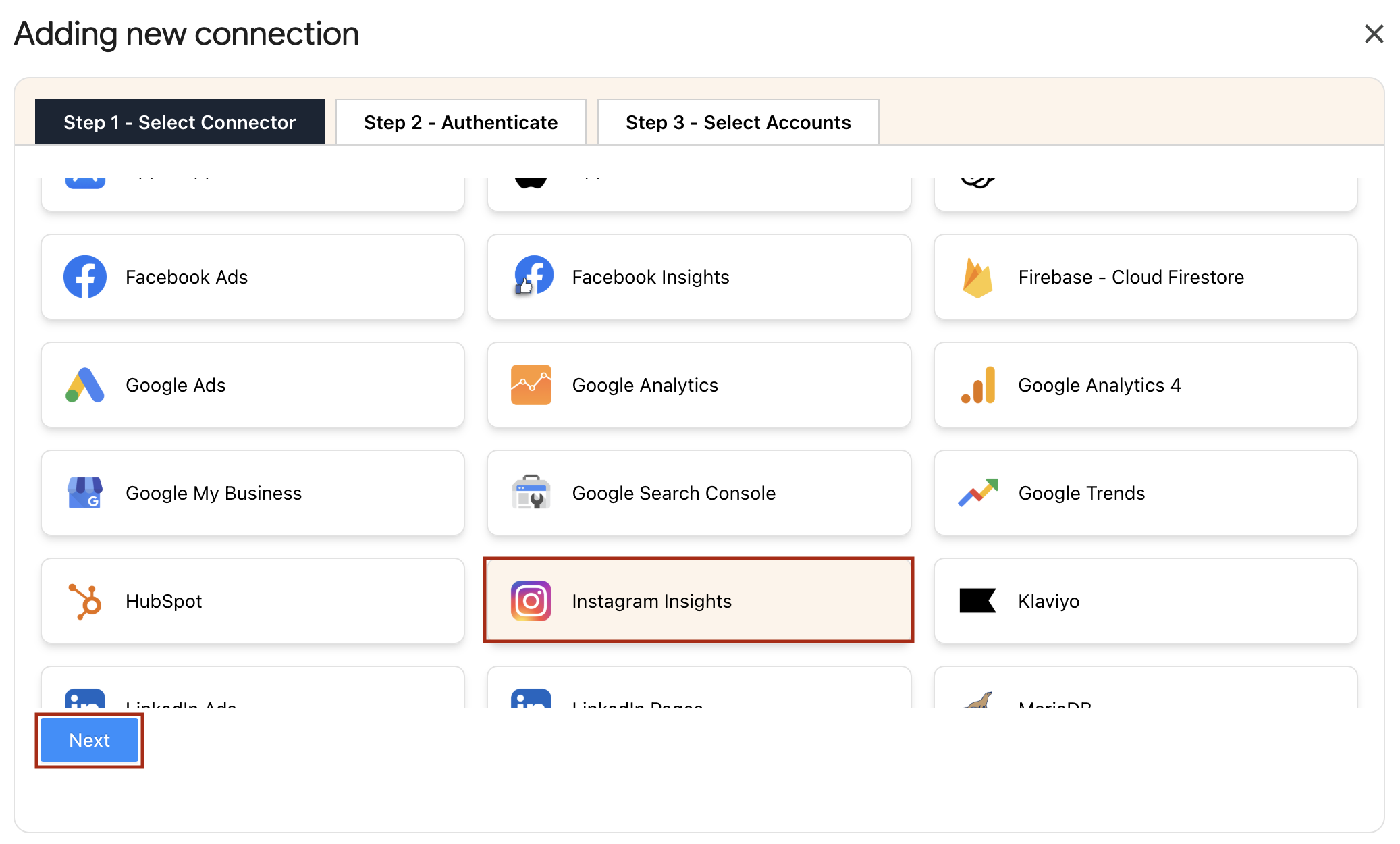Click the orange Google Analytics chart icon
The width and height of the screenshot is (1400, 844).
pyautogui.click(x=531, y=385)
